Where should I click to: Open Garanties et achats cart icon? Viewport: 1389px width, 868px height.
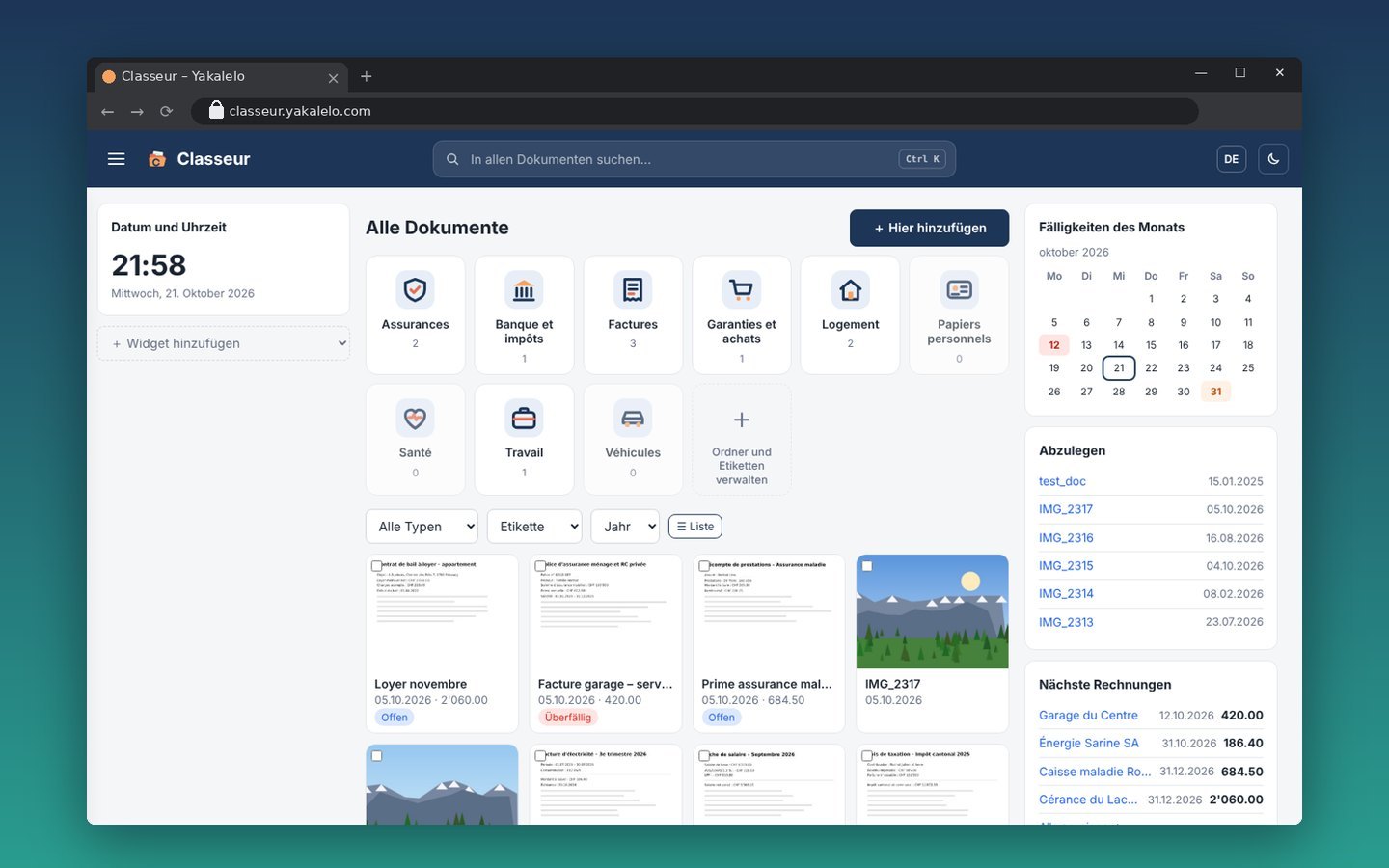pyautogui.click(x=742, y=289)
